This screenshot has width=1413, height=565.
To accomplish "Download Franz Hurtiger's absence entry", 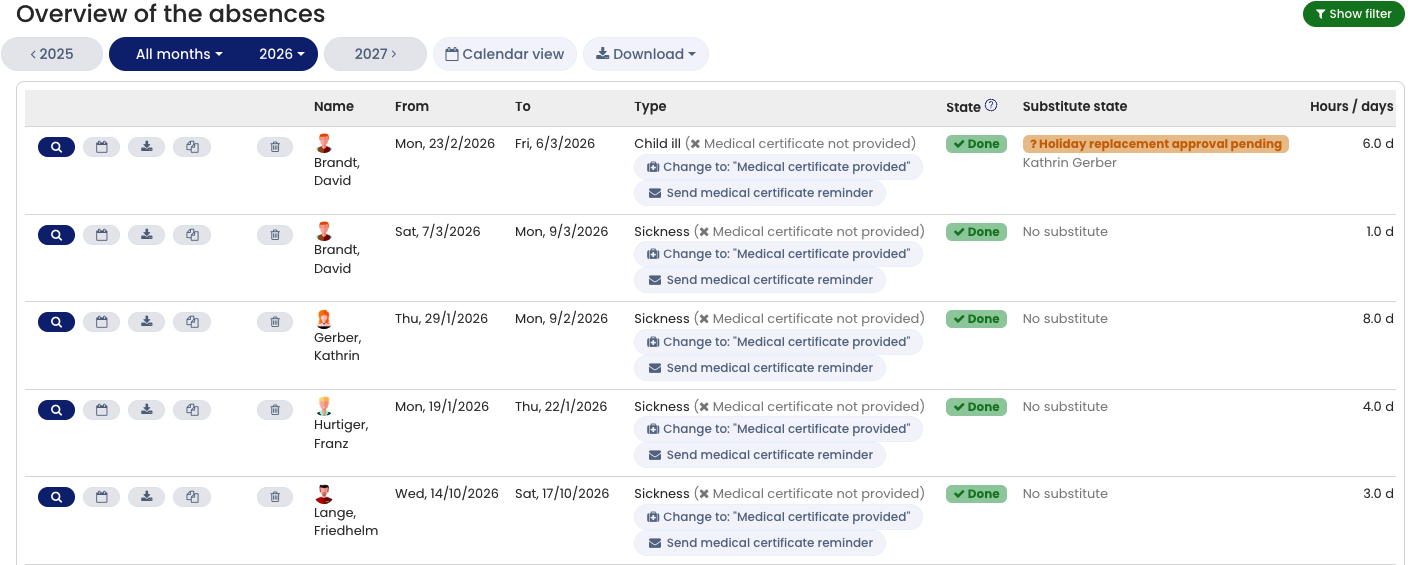I will 147,410.
